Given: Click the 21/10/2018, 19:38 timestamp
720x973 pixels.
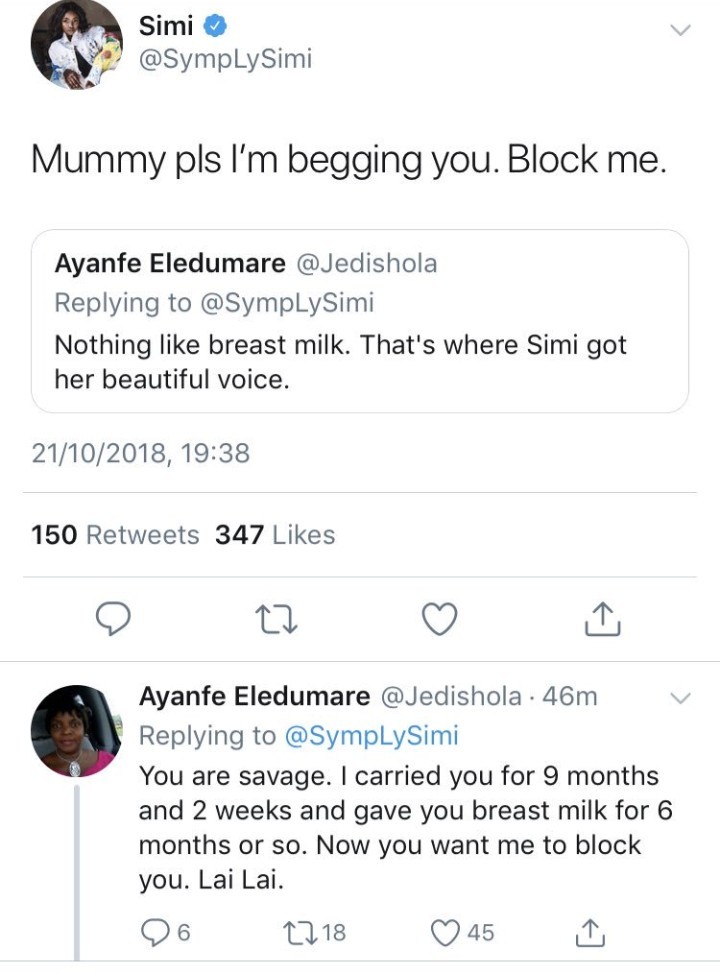Looking at the screenshot, I should [140, 453].
